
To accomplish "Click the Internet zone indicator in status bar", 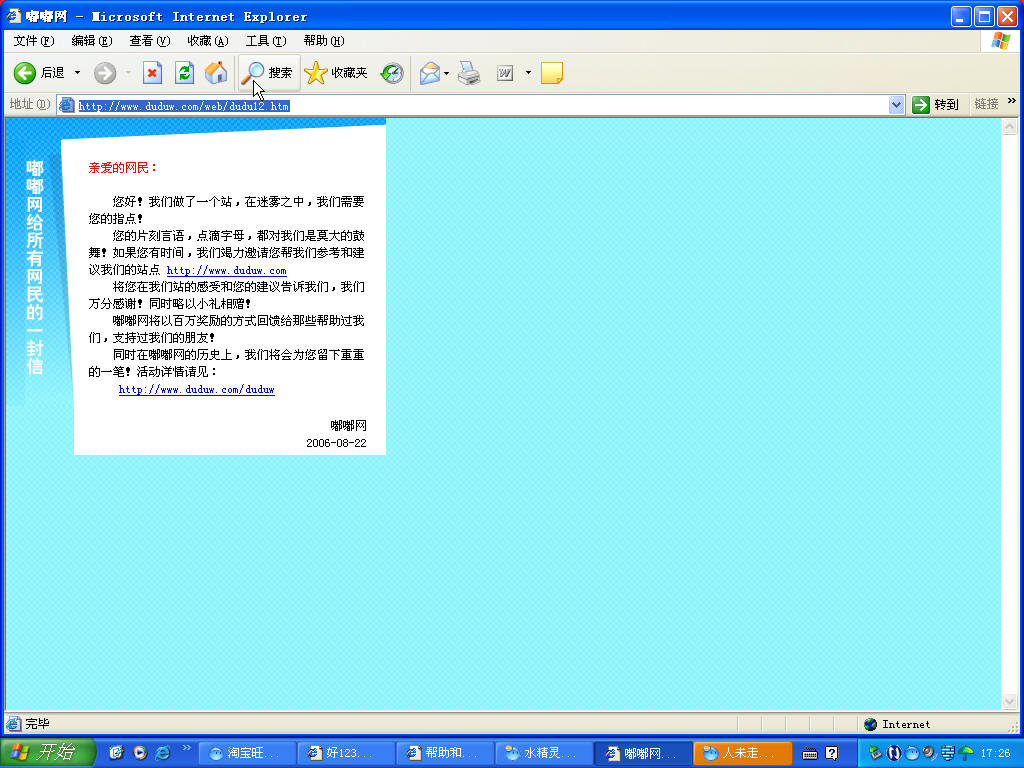I will pyautogui.click(x=897, y=724).
